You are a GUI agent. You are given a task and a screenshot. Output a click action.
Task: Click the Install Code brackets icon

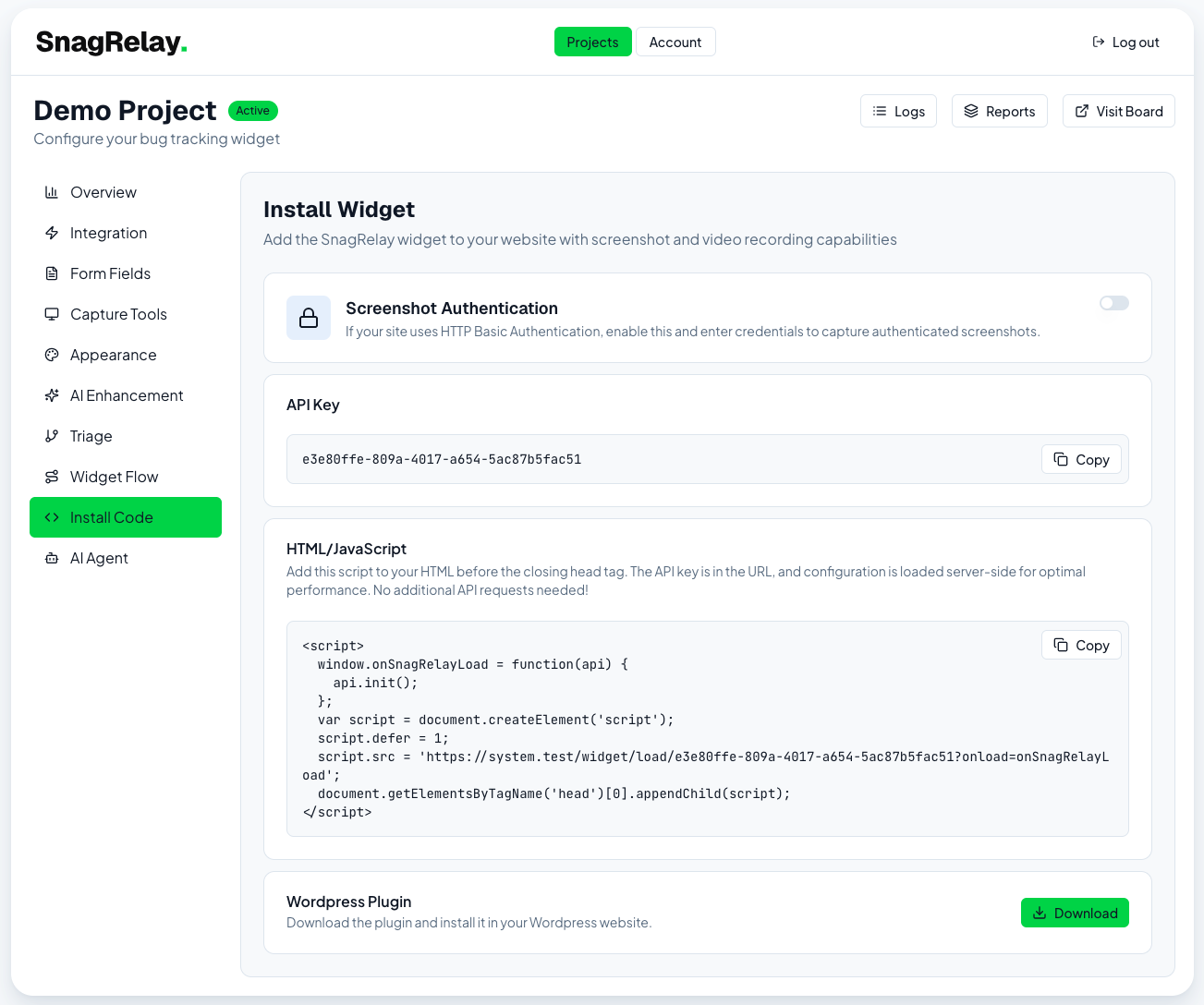coord(52,517)
